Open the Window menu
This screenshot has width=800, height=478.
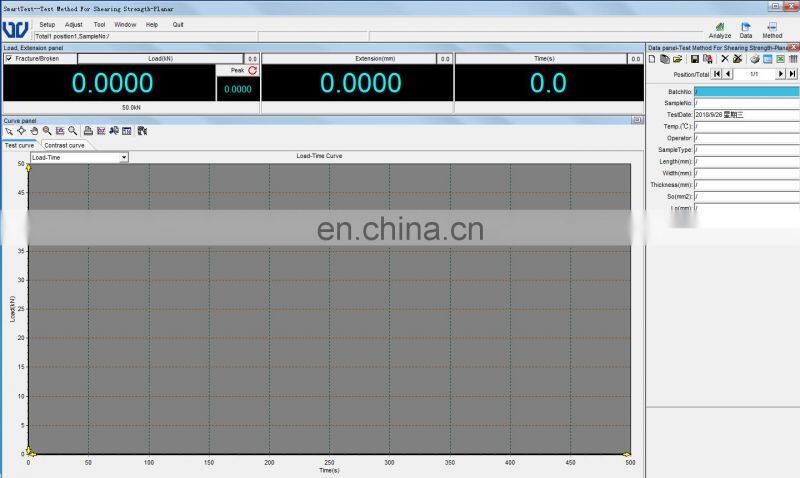pos(125,24)
